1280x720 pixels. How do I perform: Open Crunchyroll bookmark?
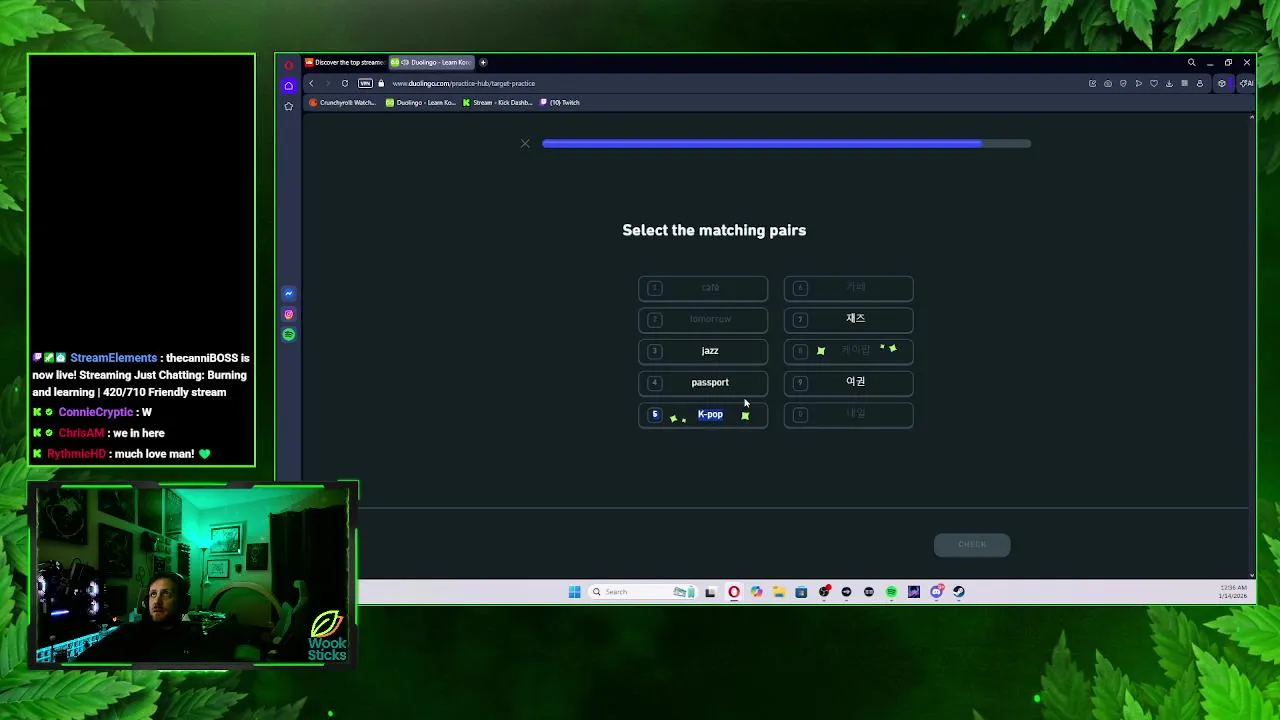(x=342, y=102)
